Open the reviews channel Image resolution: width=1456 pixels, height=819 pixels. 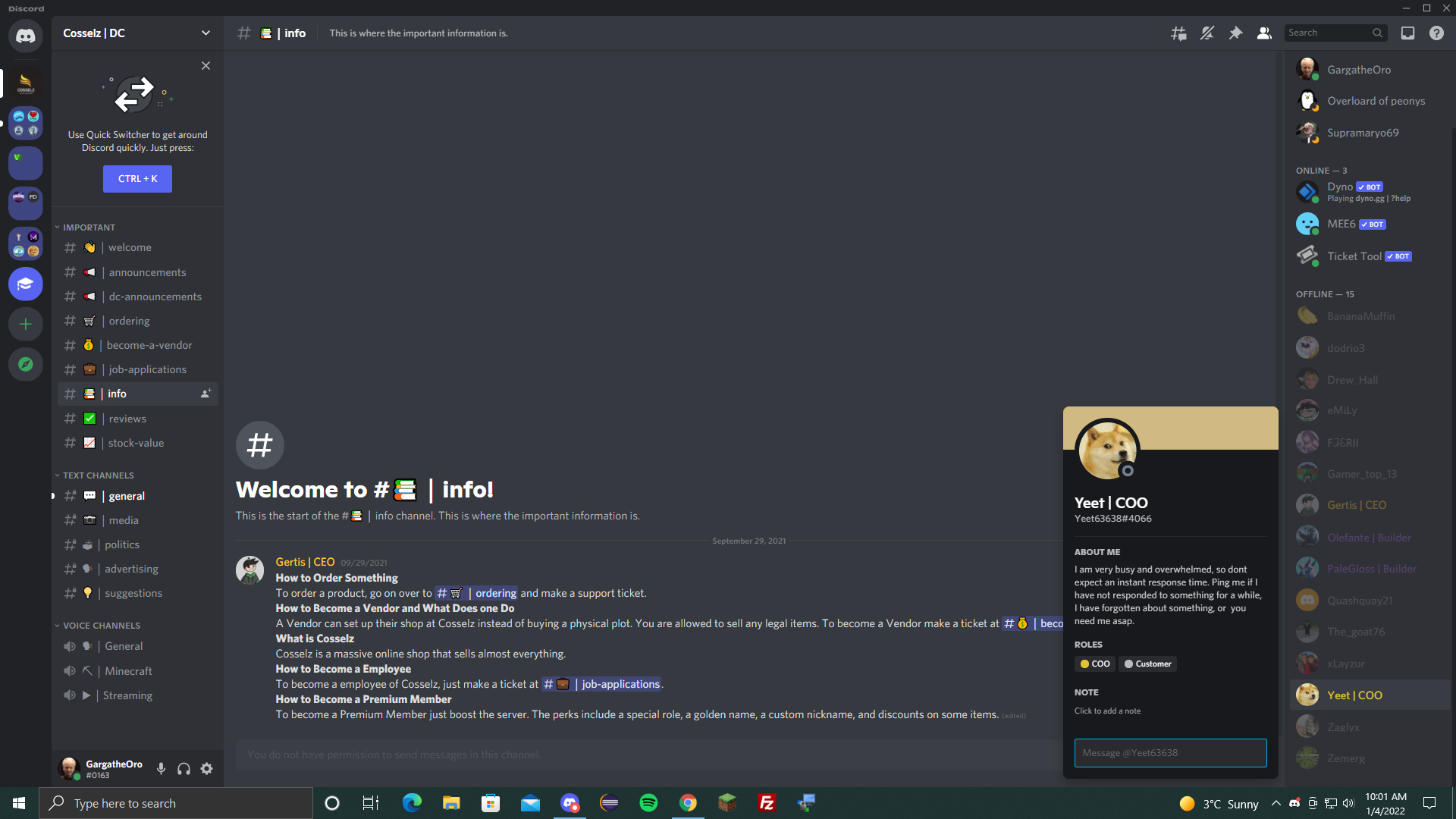137,419
